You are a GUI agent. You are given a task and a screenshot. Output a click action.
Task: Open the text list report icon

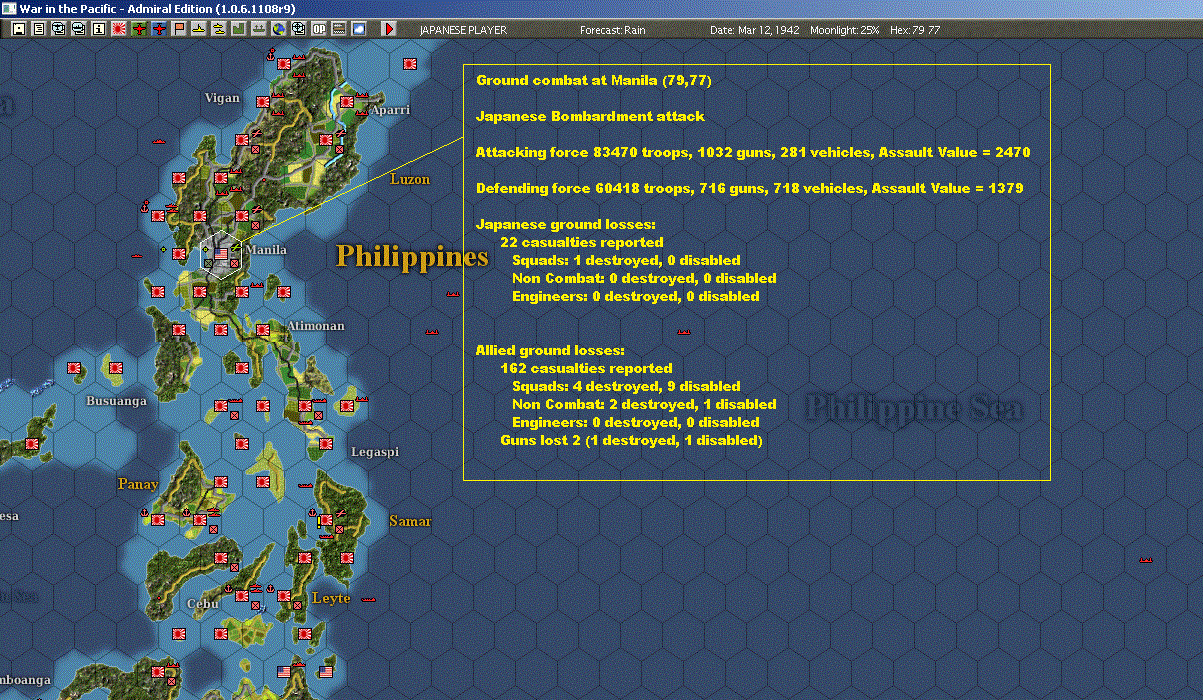pos(38,29)
